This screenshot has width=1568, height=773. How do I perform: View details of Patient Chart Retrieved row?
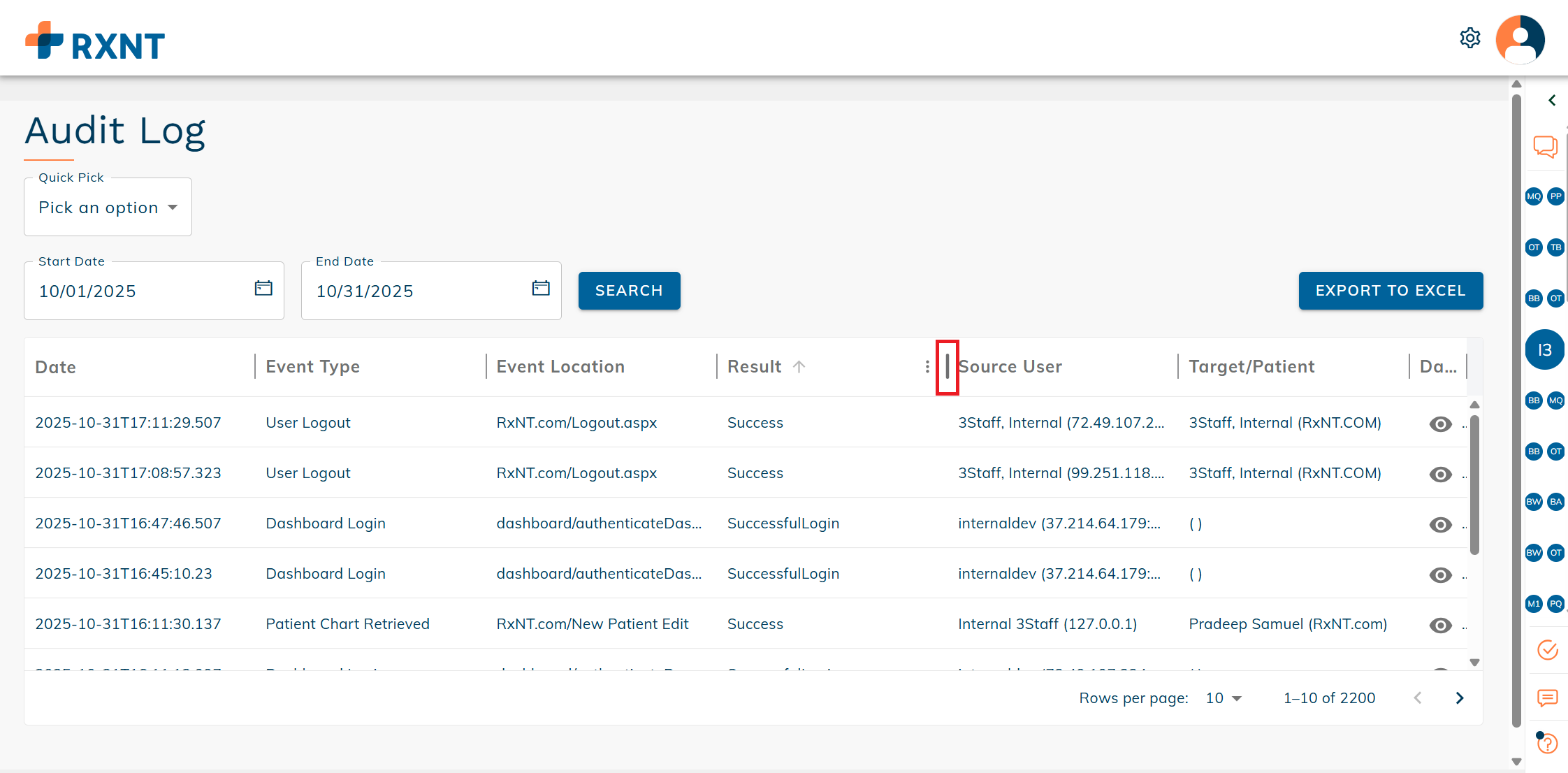pyautogui.click(x=1440, y=625)
